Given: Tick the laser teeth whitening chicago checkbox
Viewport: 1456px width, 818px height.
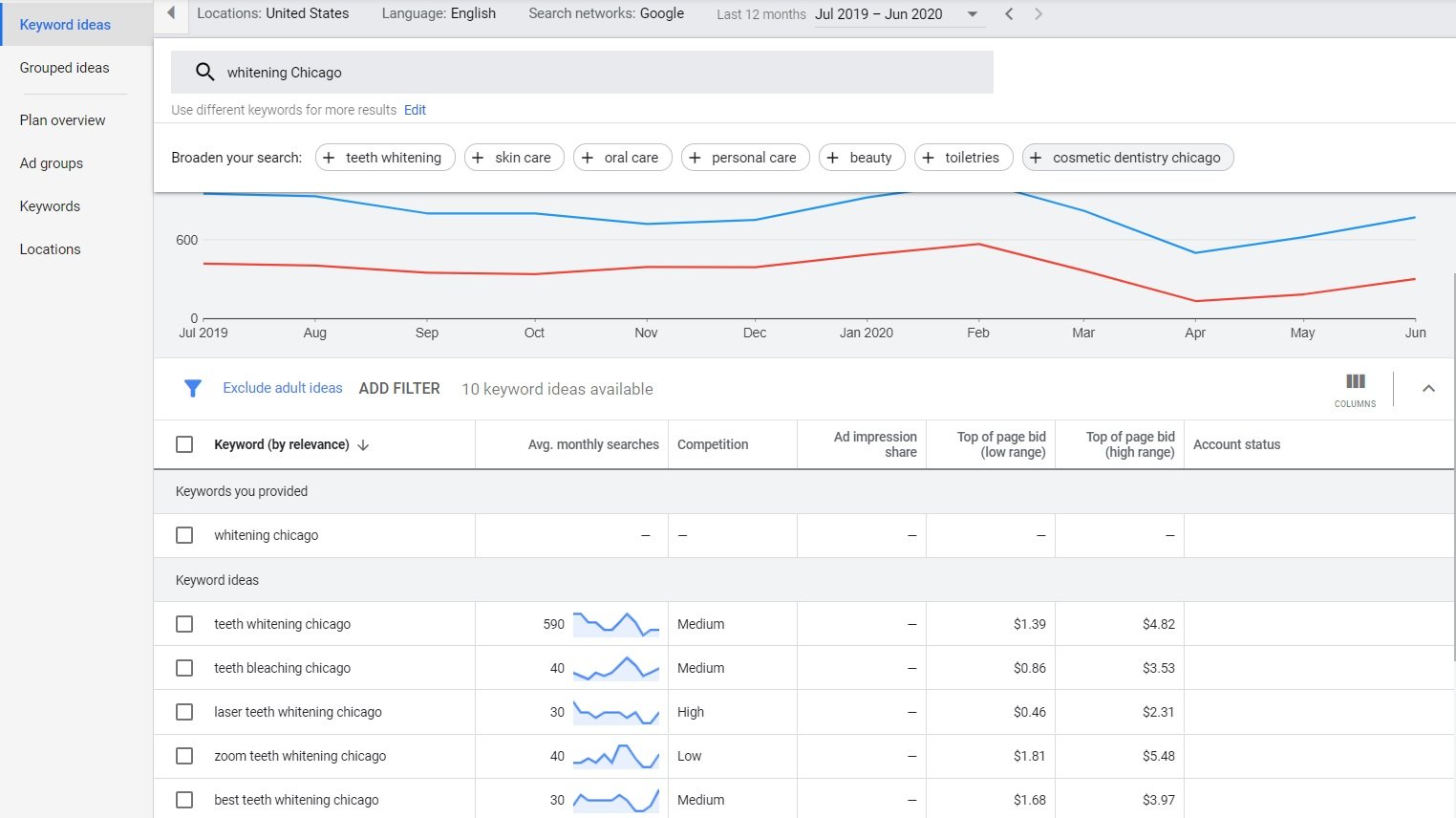Looking at the screenshot, I should [184, 712].
